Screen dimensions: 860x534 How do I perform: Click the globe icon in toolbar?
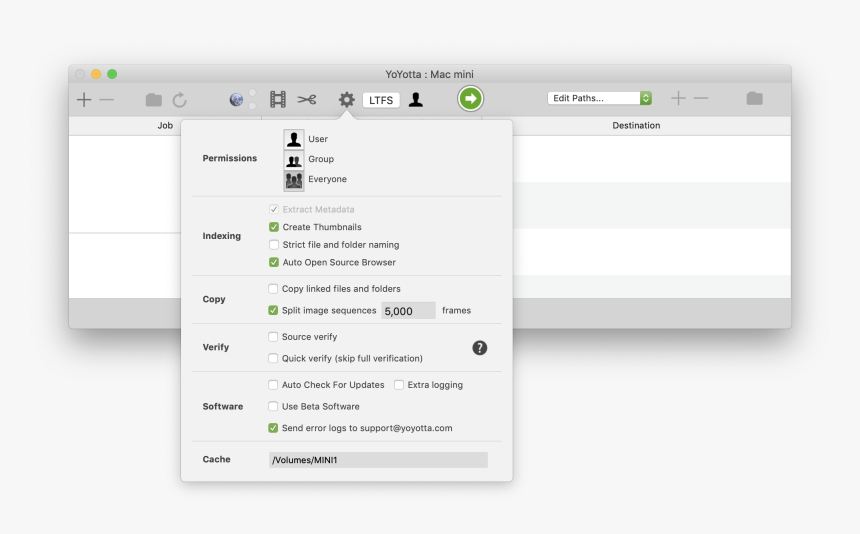pos(236,99)
